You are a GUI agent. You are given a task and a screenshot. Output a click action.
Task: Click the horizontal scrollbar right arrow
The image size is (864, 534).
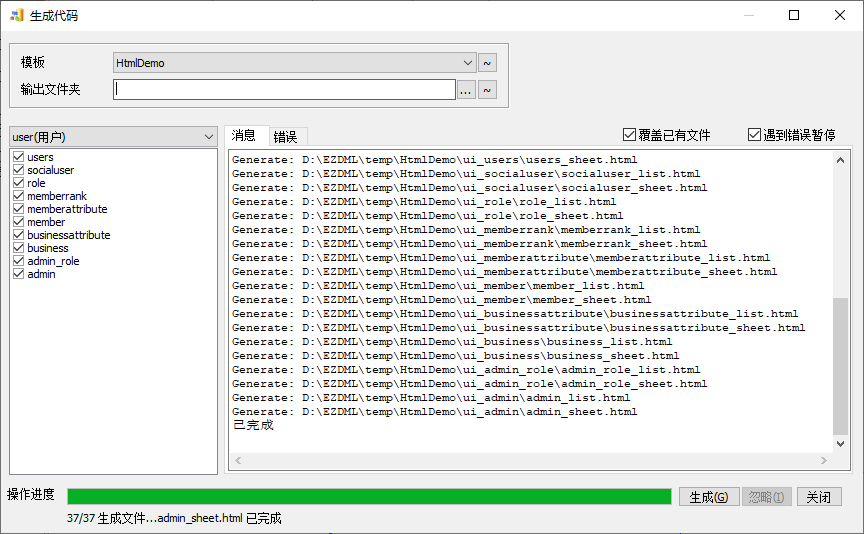[x=824, y=460]
